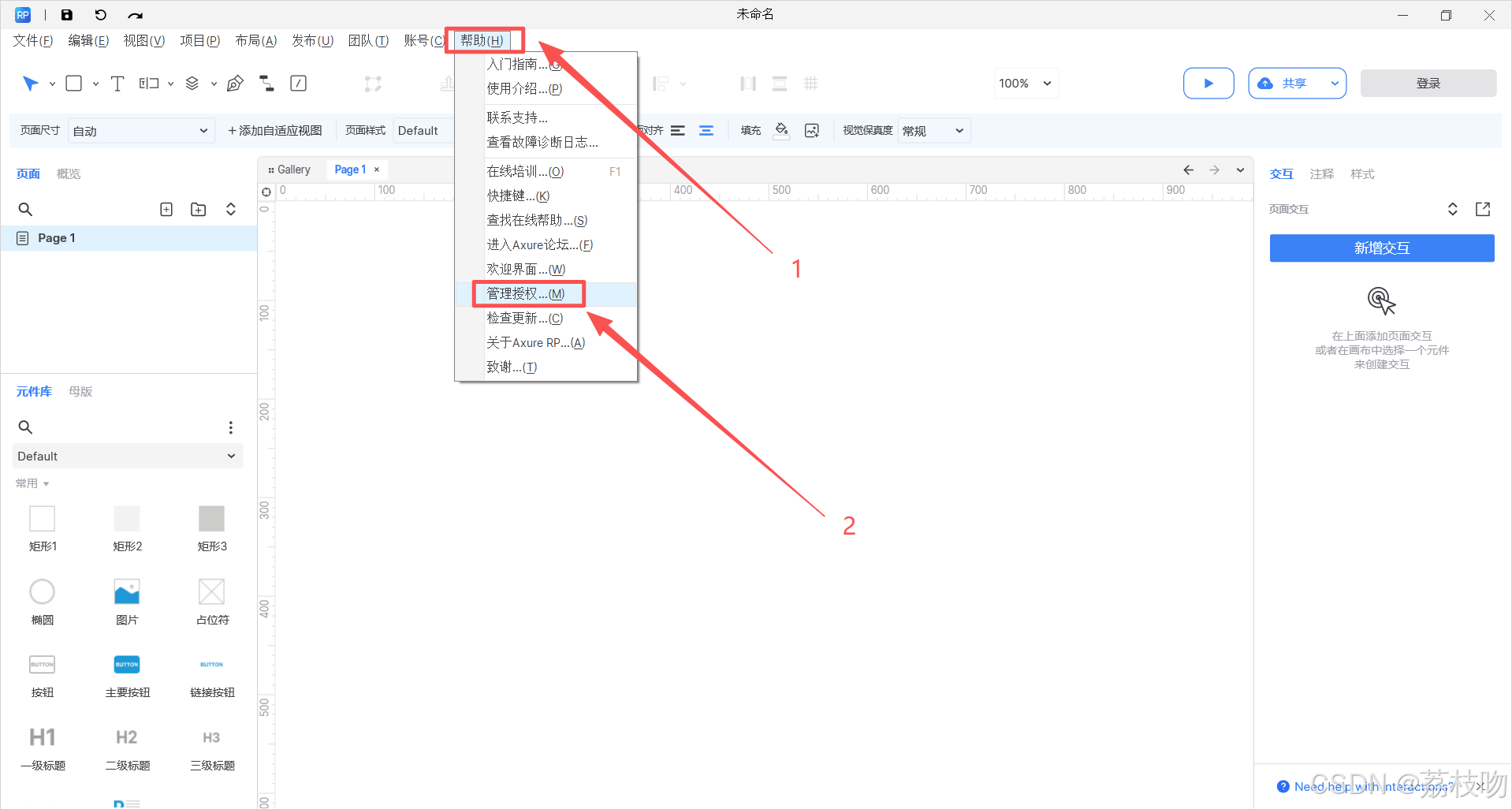Viewport: 1512px width, 809px height.
Task: Open the page style Default dropdown
Action: pyautogui.click(x=423, y=131)
